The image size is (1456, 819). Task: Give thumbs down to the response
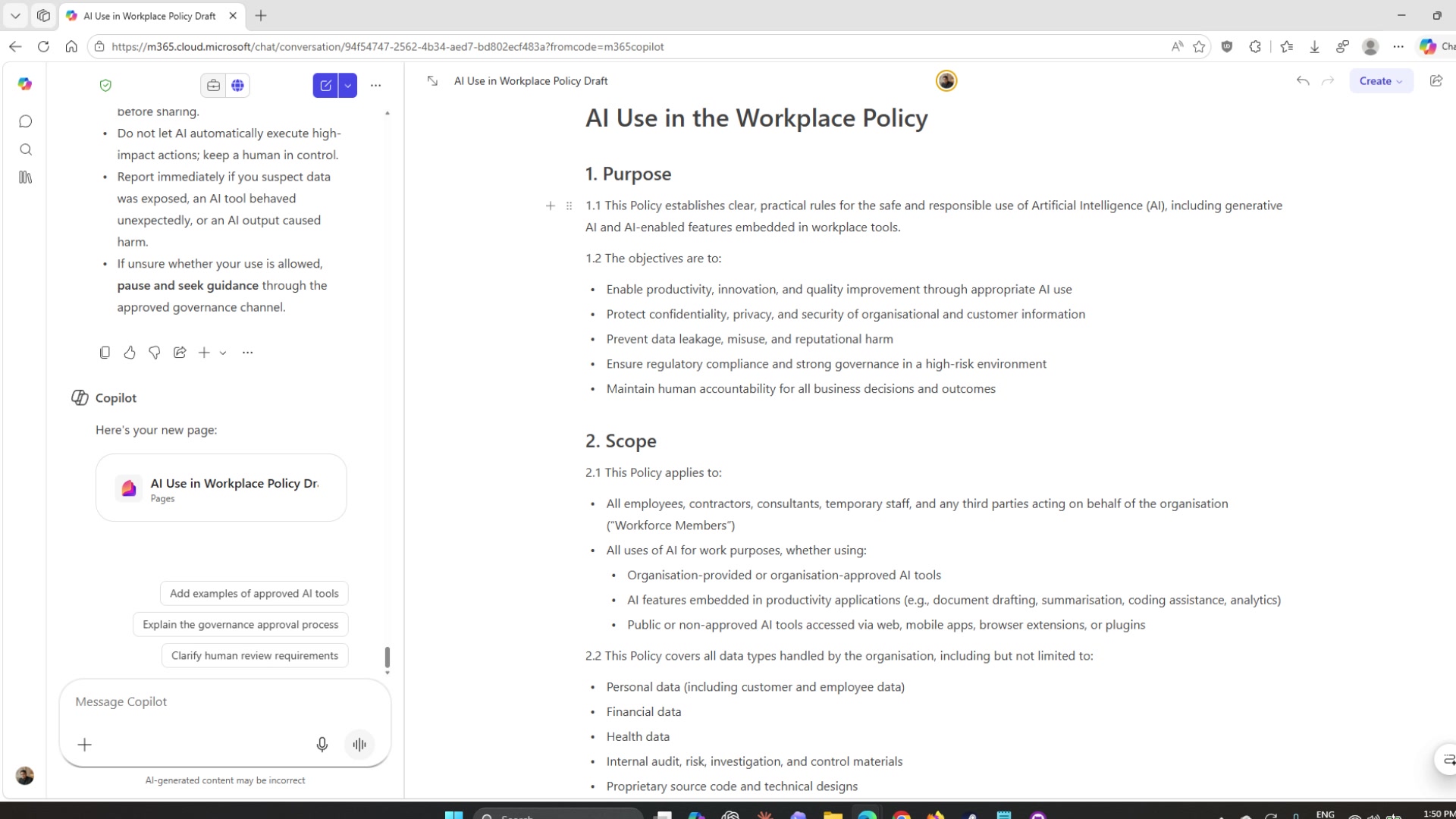pos(155,353)
